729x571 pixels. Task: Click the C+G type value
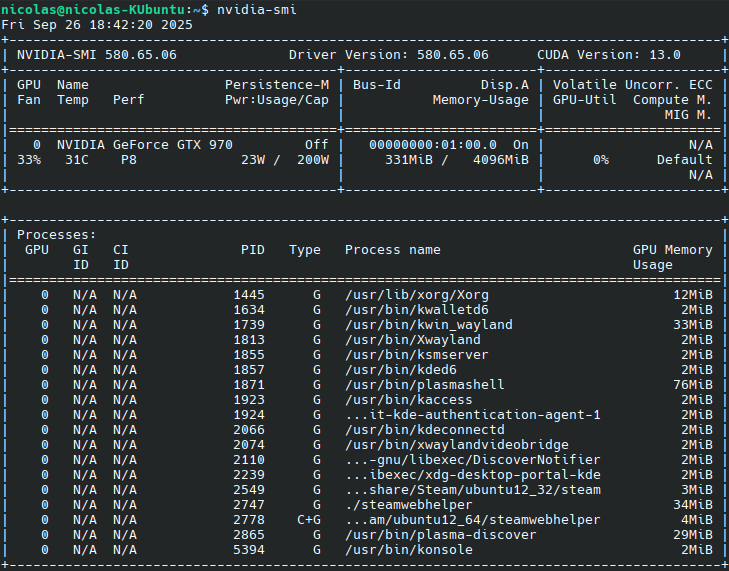pos(309,520)
